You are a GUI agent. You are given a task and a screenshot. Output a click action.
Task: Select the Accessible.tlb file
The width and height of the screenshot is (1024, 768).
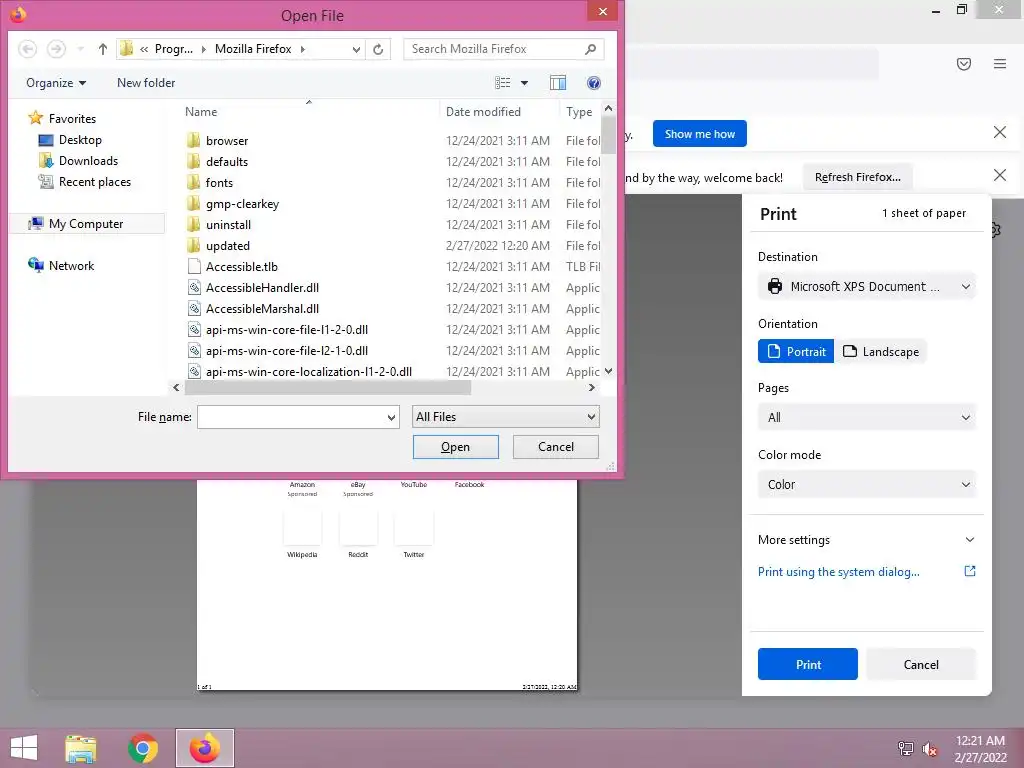tap(242, 267)
